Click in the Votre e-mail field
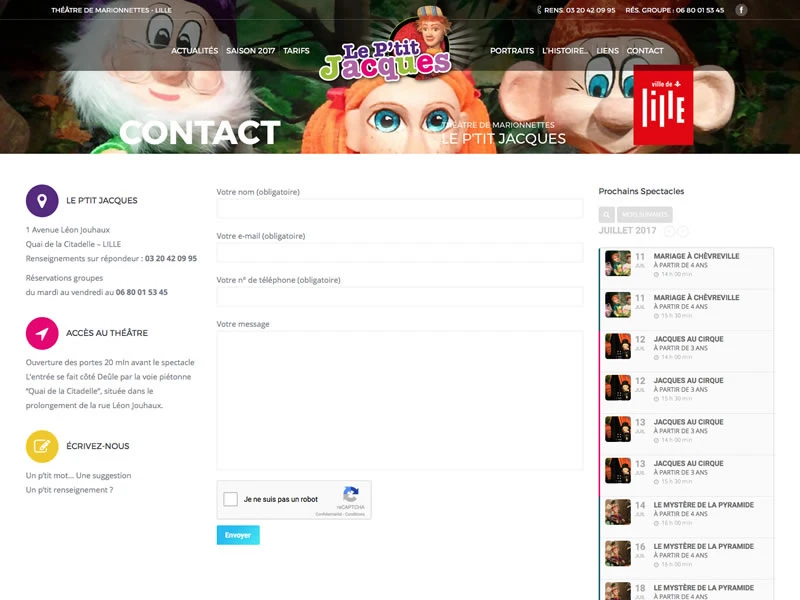Viewport: 800px width, 600px height. click(x=399, y=253)
